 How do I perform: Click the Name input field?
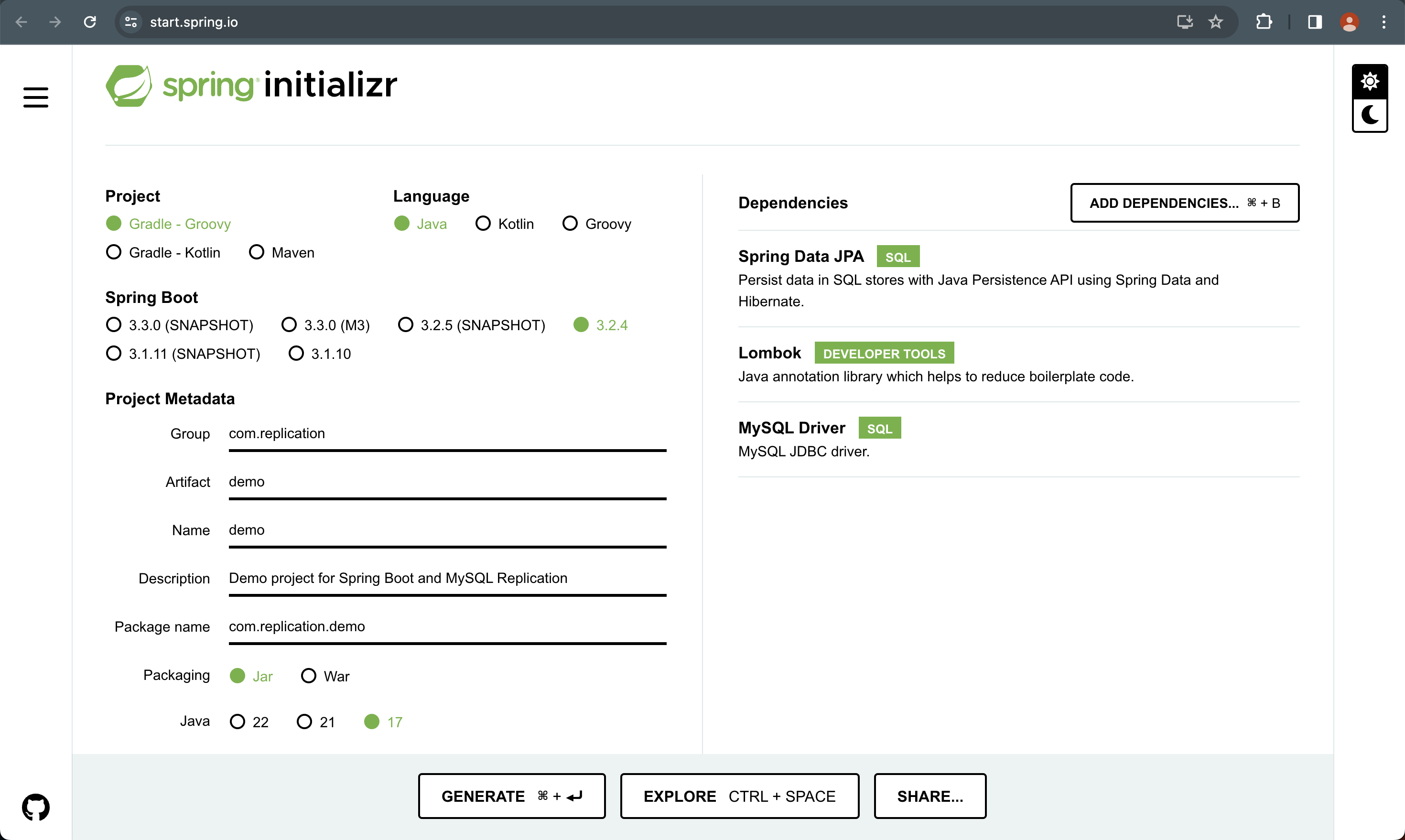(447, 530)
